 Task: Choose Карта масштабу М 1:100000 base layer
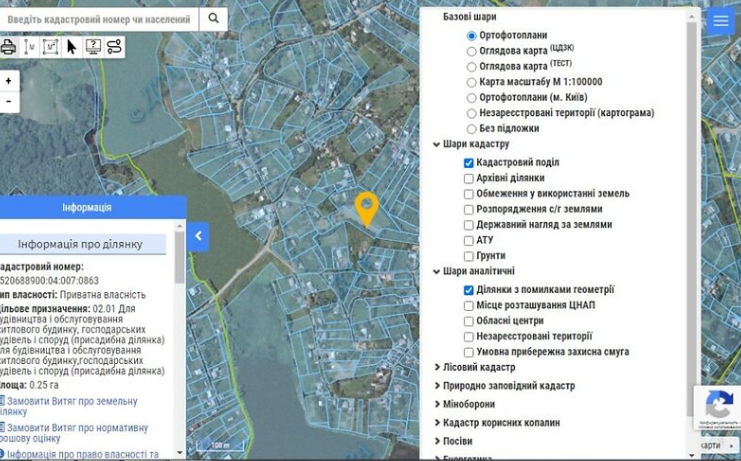472,83
